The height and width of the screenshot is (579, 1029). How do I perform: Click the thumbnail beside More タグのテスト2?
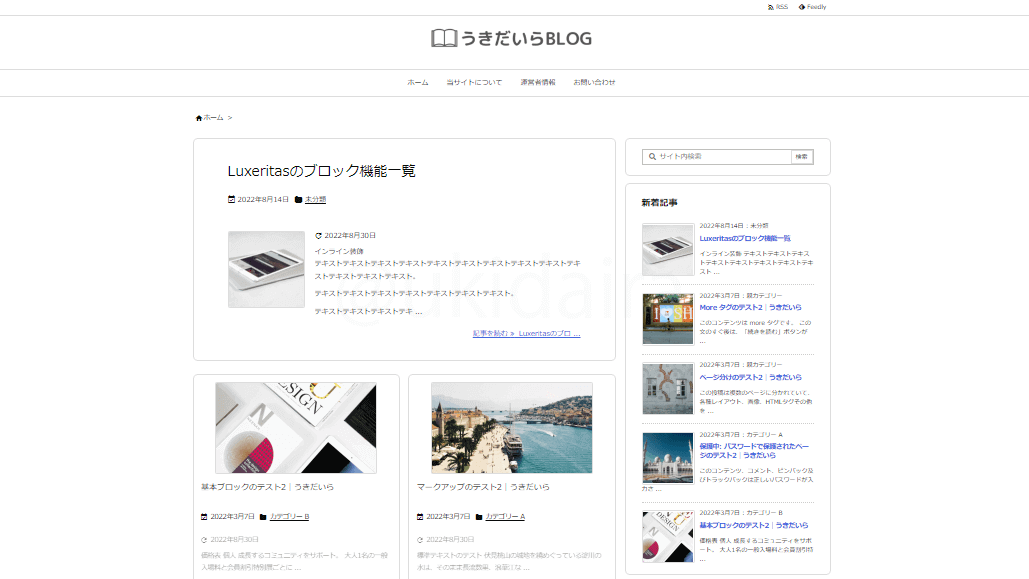point(668,319)
